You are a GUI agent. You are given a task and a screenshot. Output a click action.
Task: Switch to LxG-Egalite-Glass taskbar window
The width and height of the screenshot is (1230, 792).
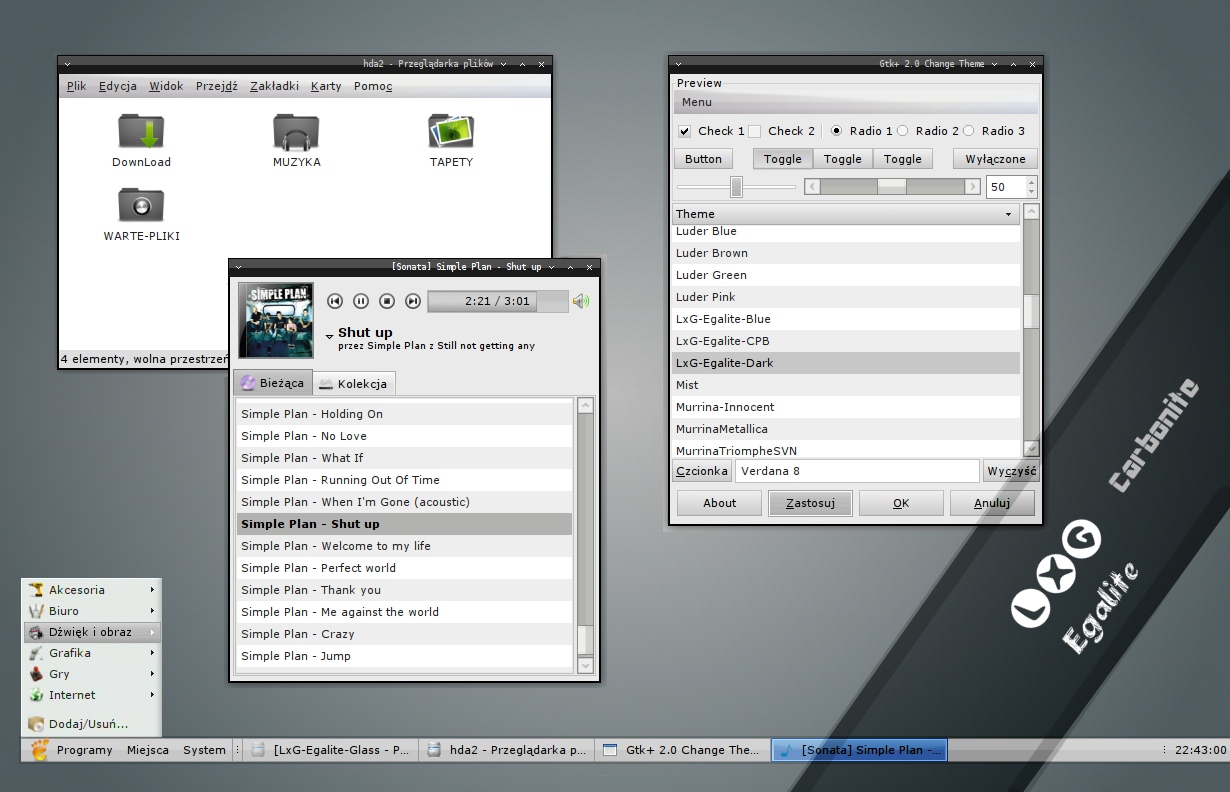(329, 750)
